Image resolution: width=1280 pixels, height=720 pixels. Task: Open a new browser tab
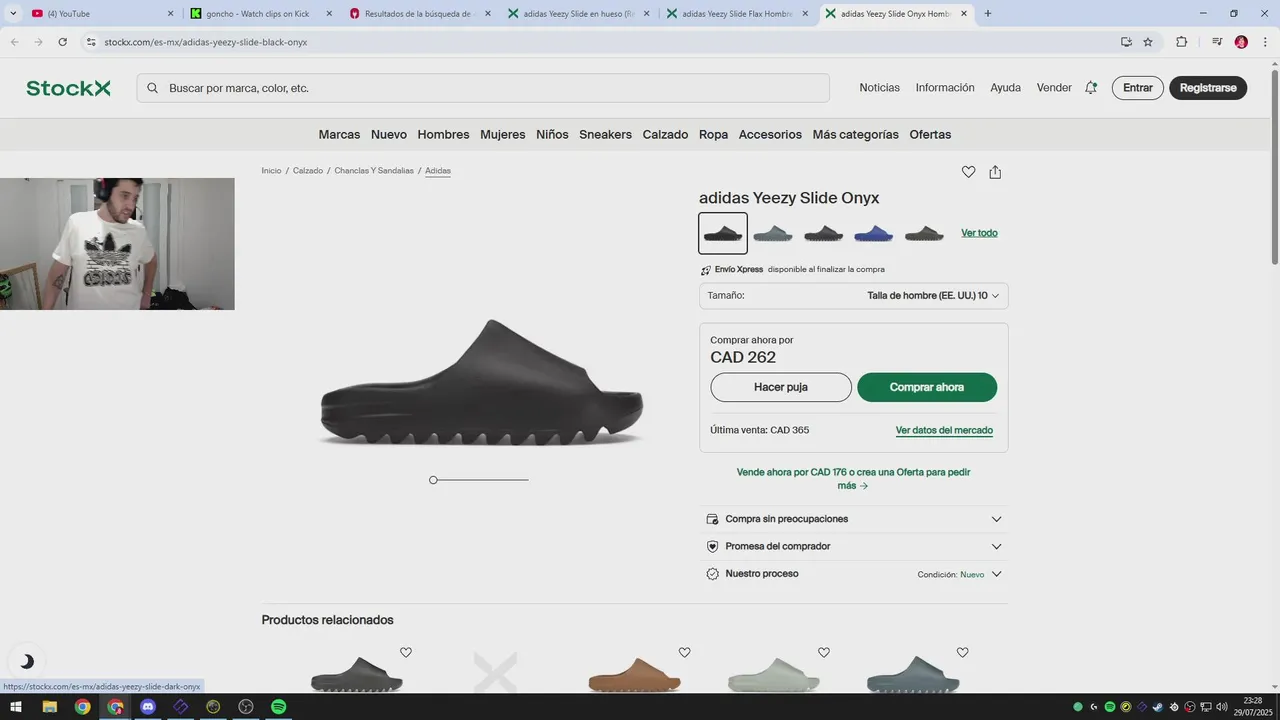(988, 14)
